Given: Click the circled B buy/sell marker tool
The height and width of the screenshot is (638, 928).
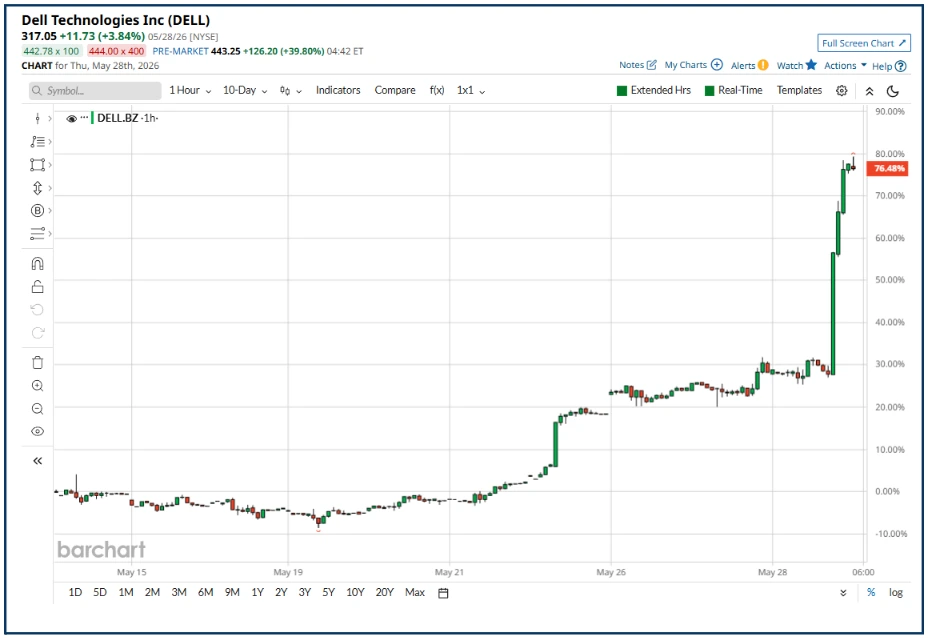Looking at the screenshot, I should 37,211.
